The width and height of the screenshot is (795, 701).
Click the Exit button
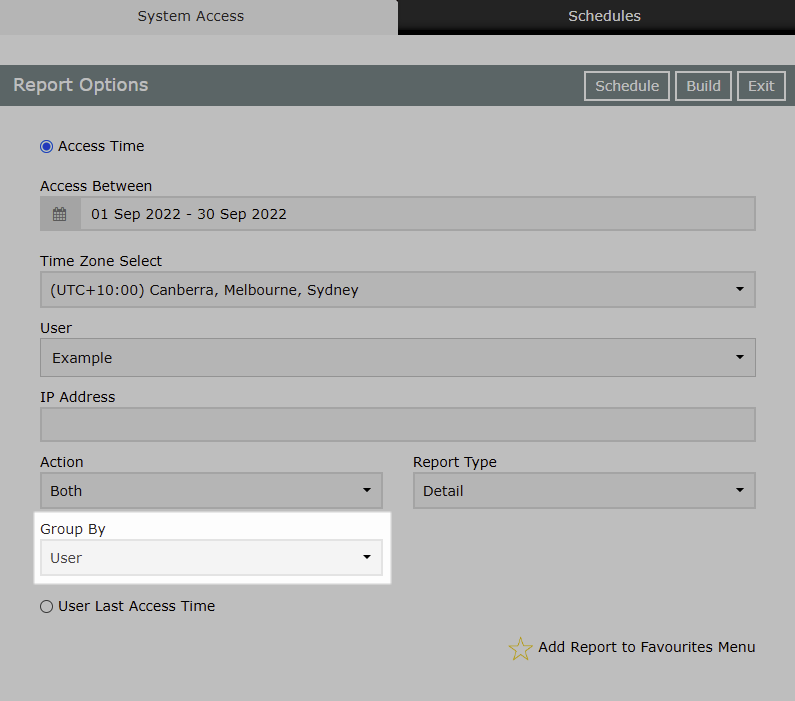coord(761,86)
